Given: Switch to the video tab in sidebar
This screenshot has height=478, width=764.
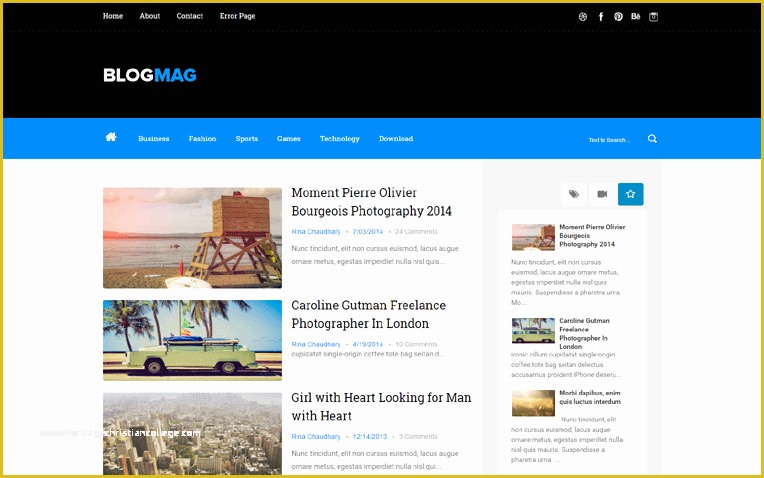Looking at the screenshot, I should point(602,194).
